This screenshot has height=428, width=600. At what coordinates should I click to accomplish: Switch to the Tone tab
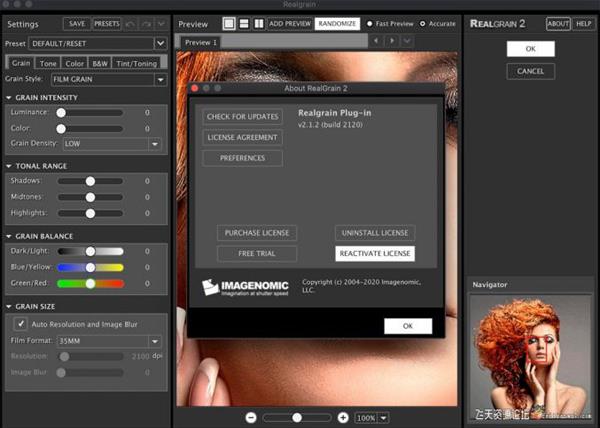click(49, 63)
